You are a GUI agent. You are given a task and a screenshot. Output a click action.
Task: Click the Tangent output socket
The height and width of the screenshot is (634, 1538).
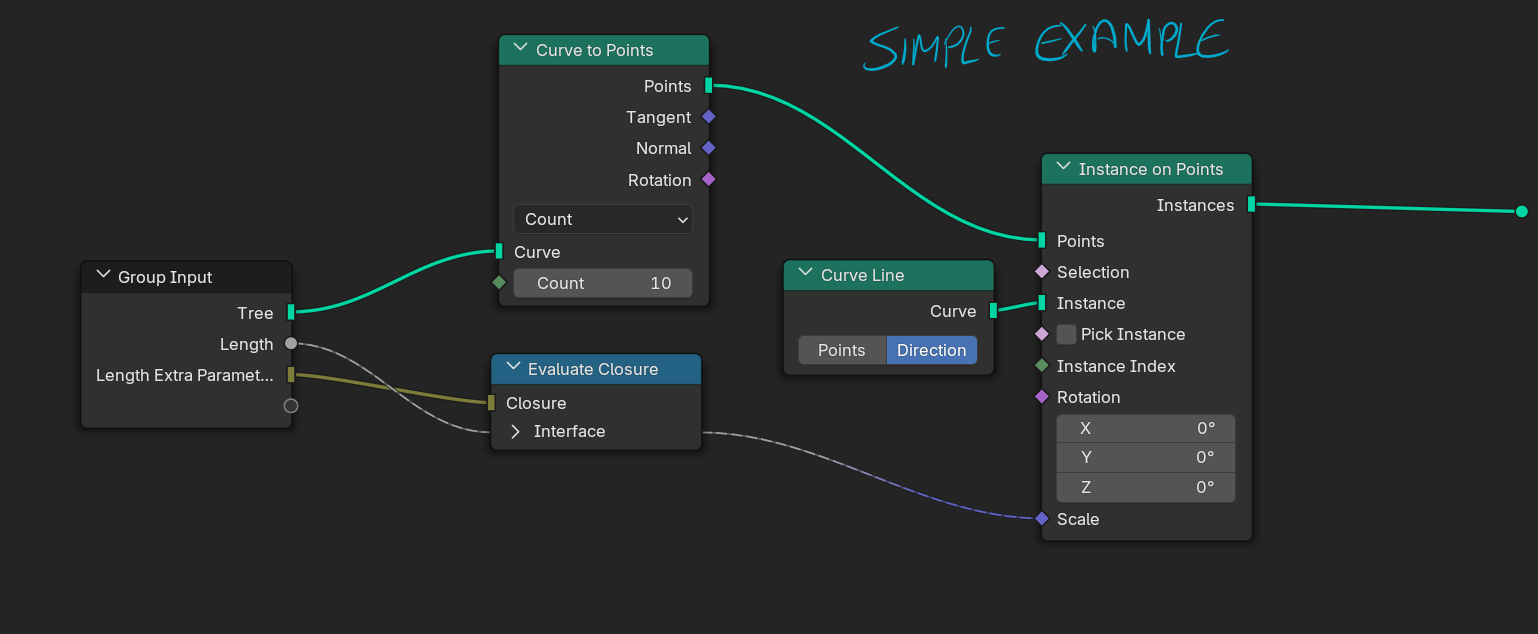point(708,117)
